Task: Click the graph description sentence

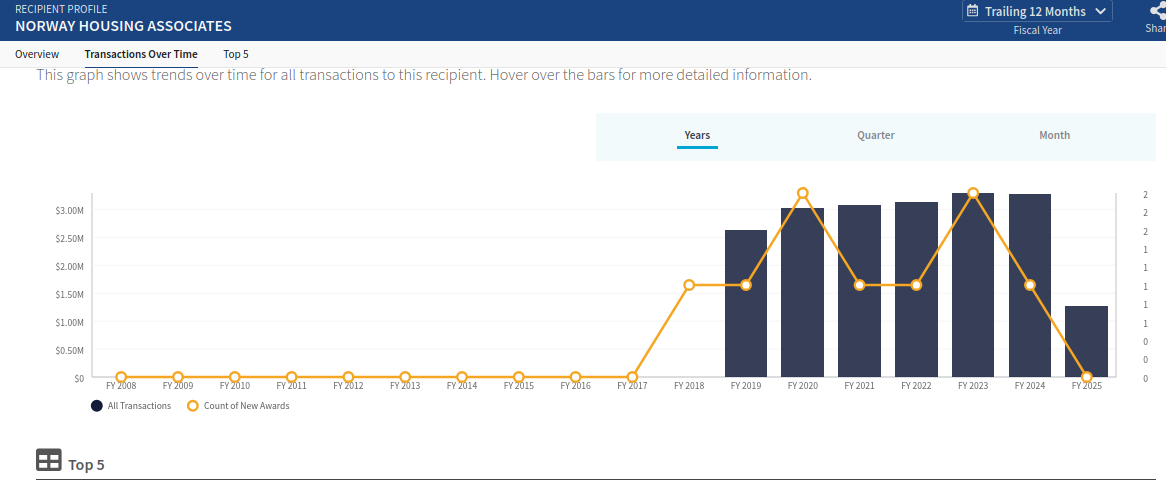Action: tap(424, 75)
